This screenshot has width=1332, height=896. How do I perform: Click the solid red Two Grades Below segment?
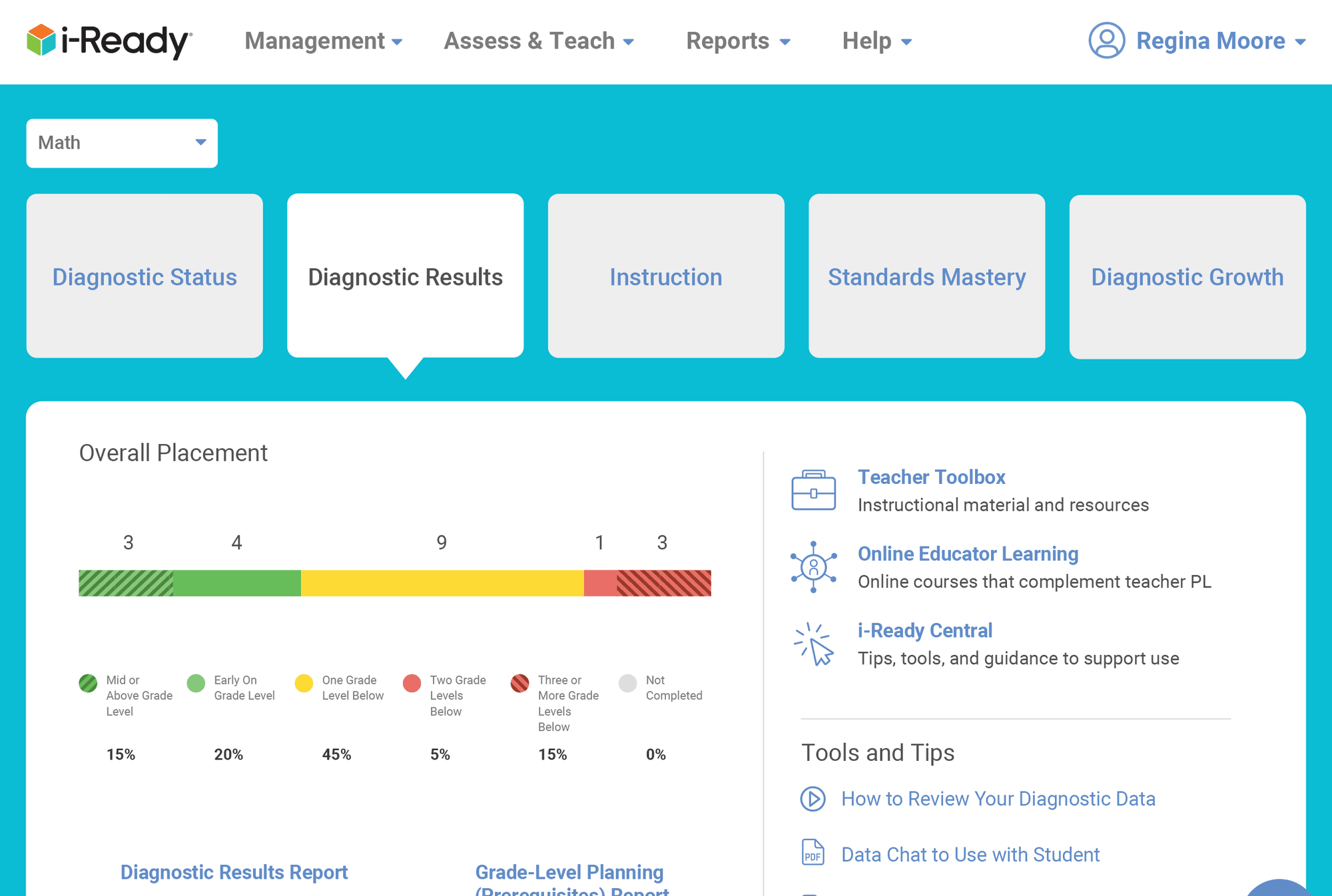pyautogui.click(x=600, y=583)
